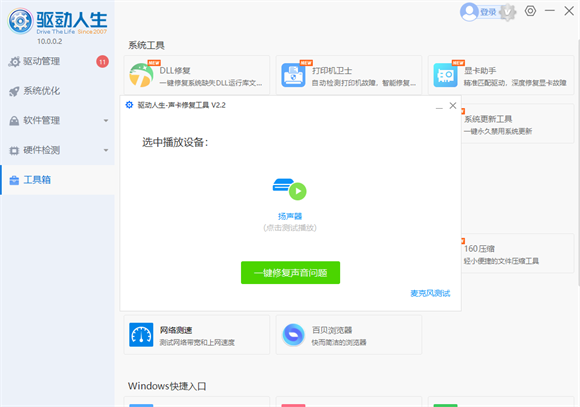
Task: Click the 系统优化 rocket icon
Action: [14, 91]
